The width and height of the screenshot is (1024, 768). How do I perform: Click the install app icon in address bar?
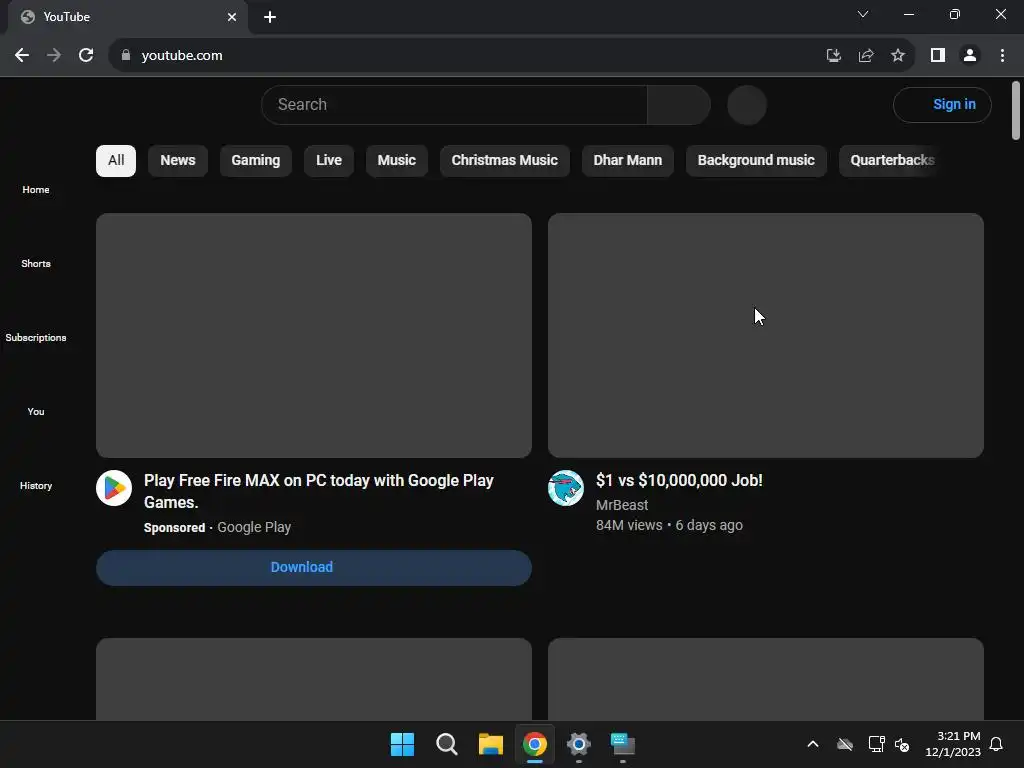pyautogui.click(x=833, y=56)
